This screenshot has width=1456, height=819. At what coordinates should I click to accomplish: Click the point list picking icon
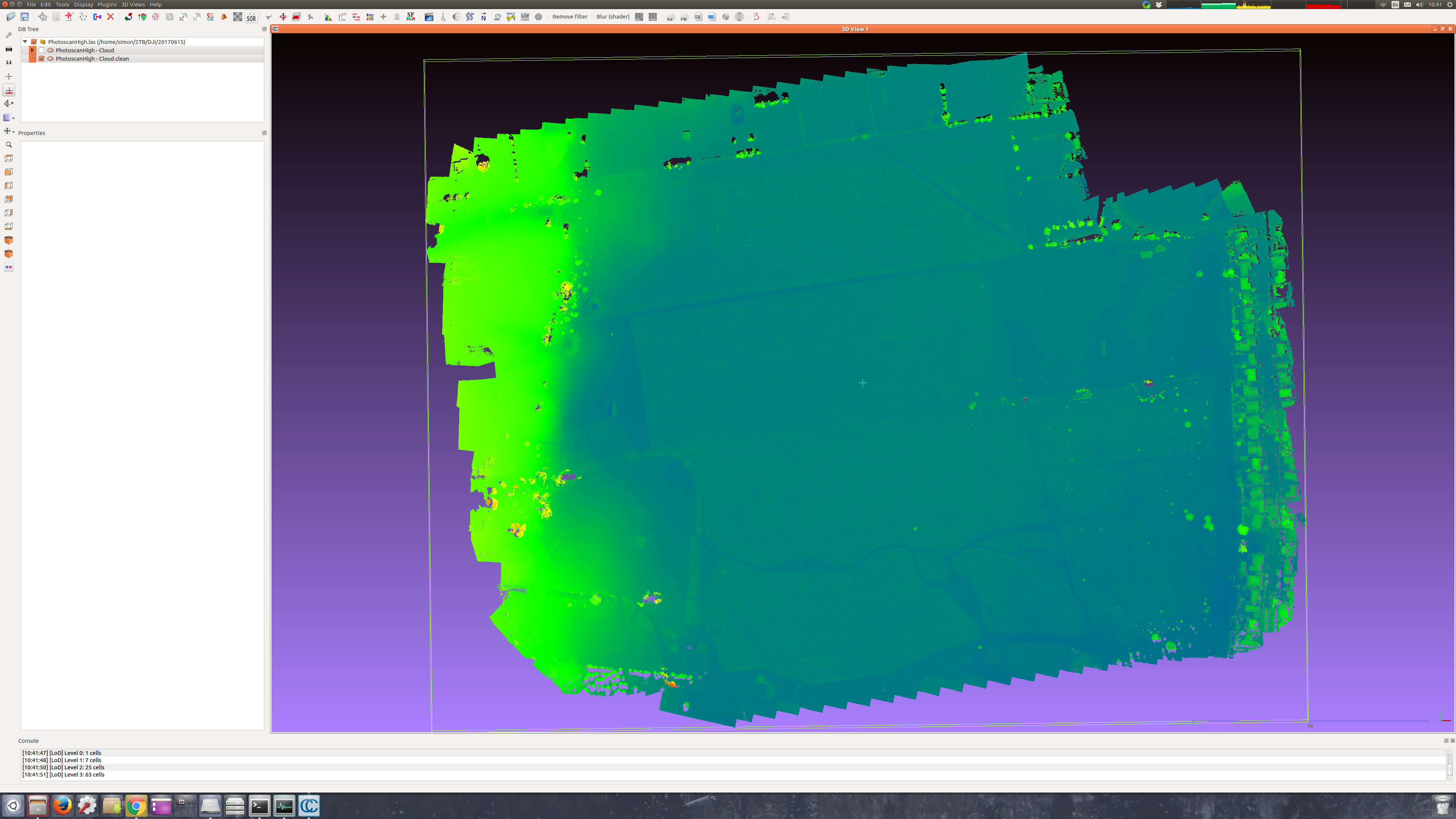coord(55,17)
